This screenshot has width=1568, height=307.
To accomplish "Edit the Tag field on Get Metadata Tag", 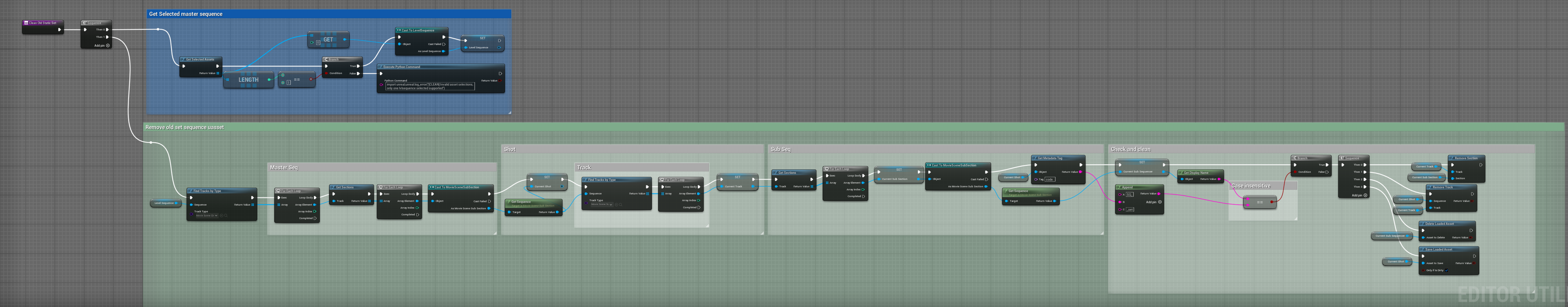I will click(1049, 179).
